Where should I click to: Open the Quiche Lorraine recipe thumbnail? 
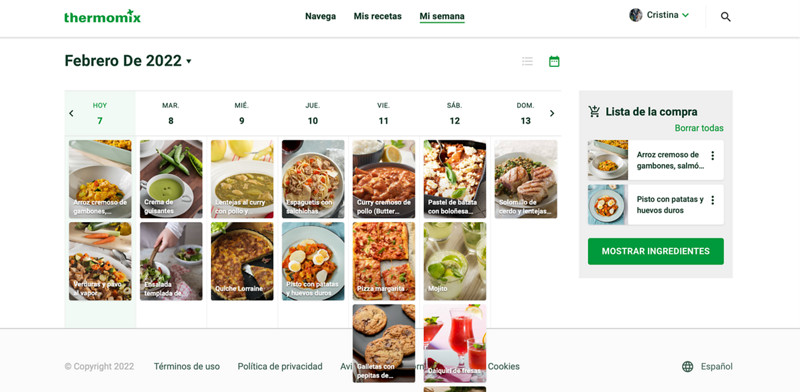[x=242, y=261]
